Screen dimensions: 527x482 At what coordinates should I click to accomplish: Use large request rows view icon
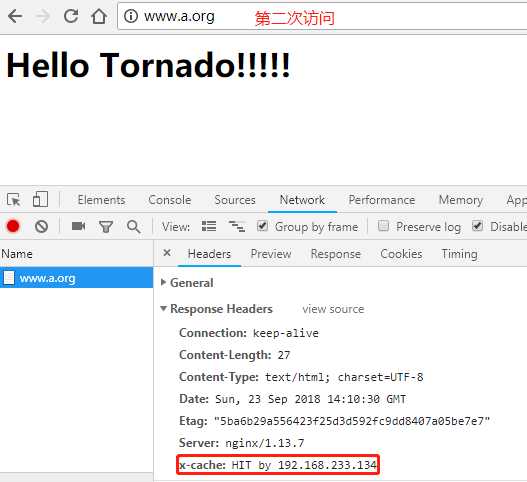209,226
